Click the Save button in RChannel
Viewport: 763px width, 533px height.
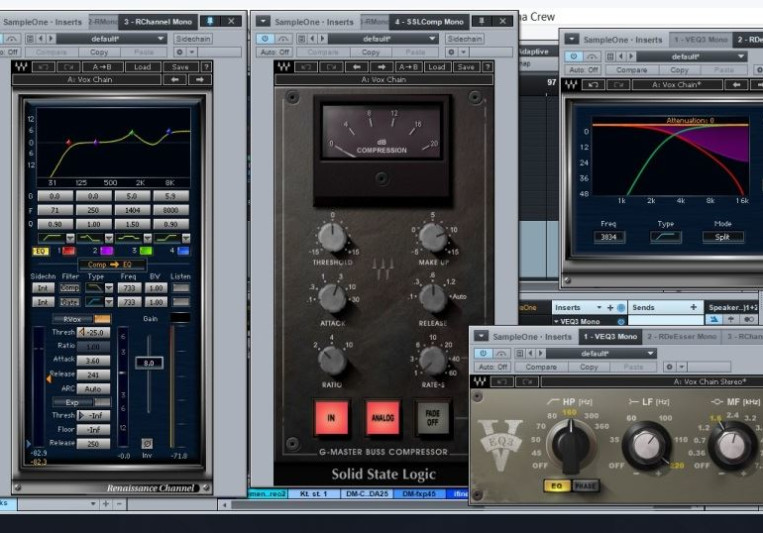point(180,67)
